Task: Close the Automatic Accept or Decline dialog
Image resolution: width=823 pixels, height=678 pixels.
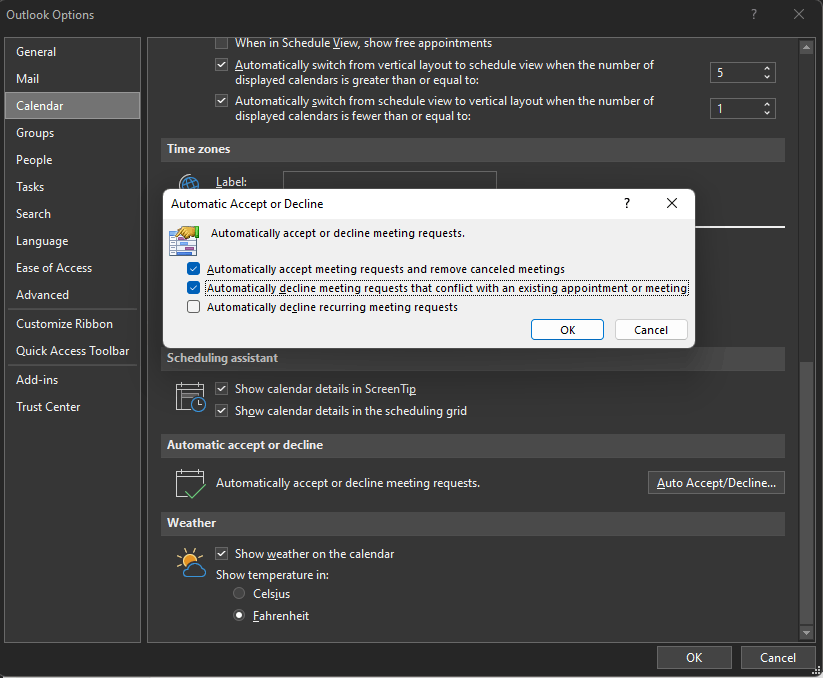Action: point(672,204)
